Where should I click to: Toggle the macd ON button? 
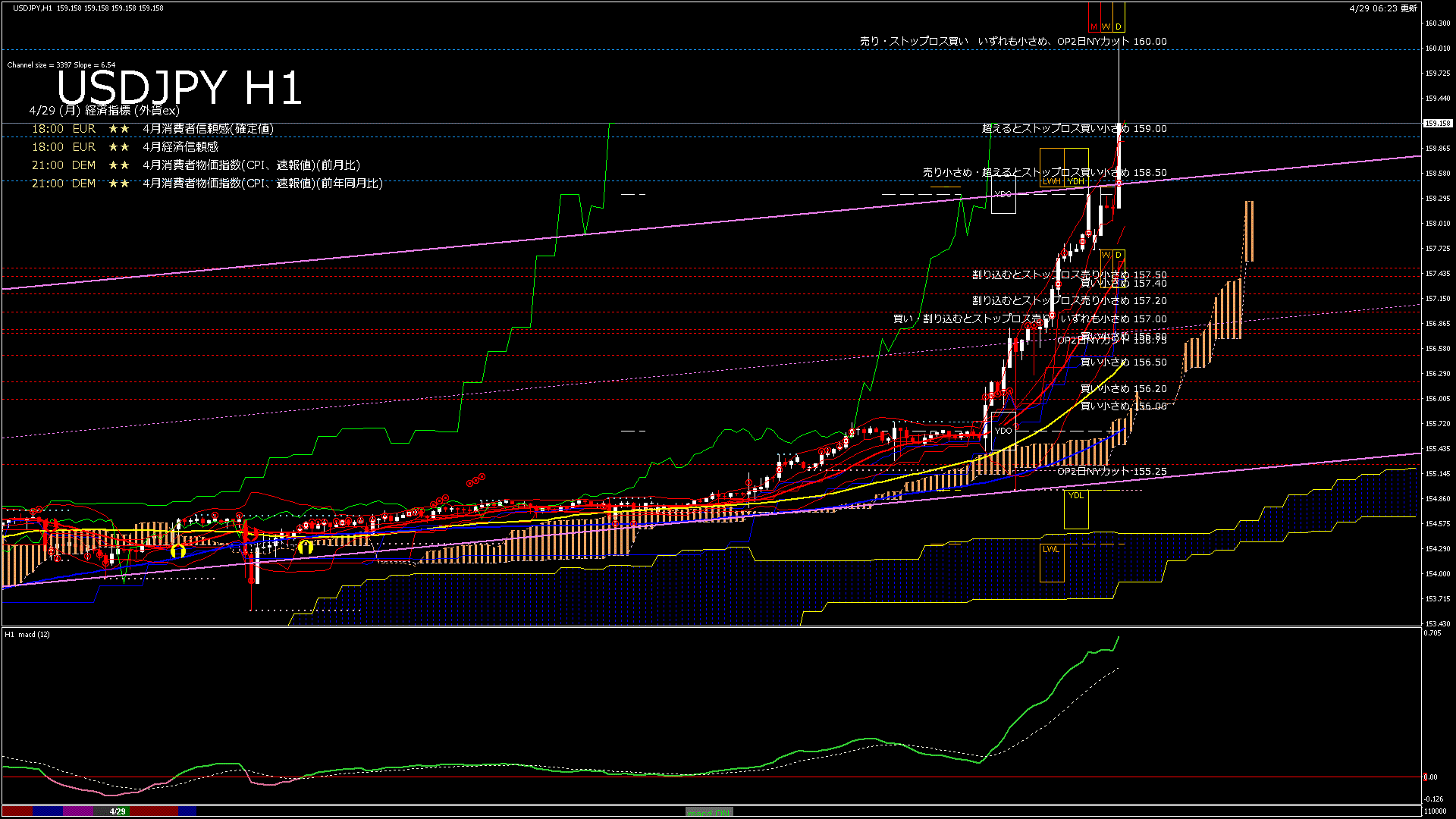click(x=709, y=812)
